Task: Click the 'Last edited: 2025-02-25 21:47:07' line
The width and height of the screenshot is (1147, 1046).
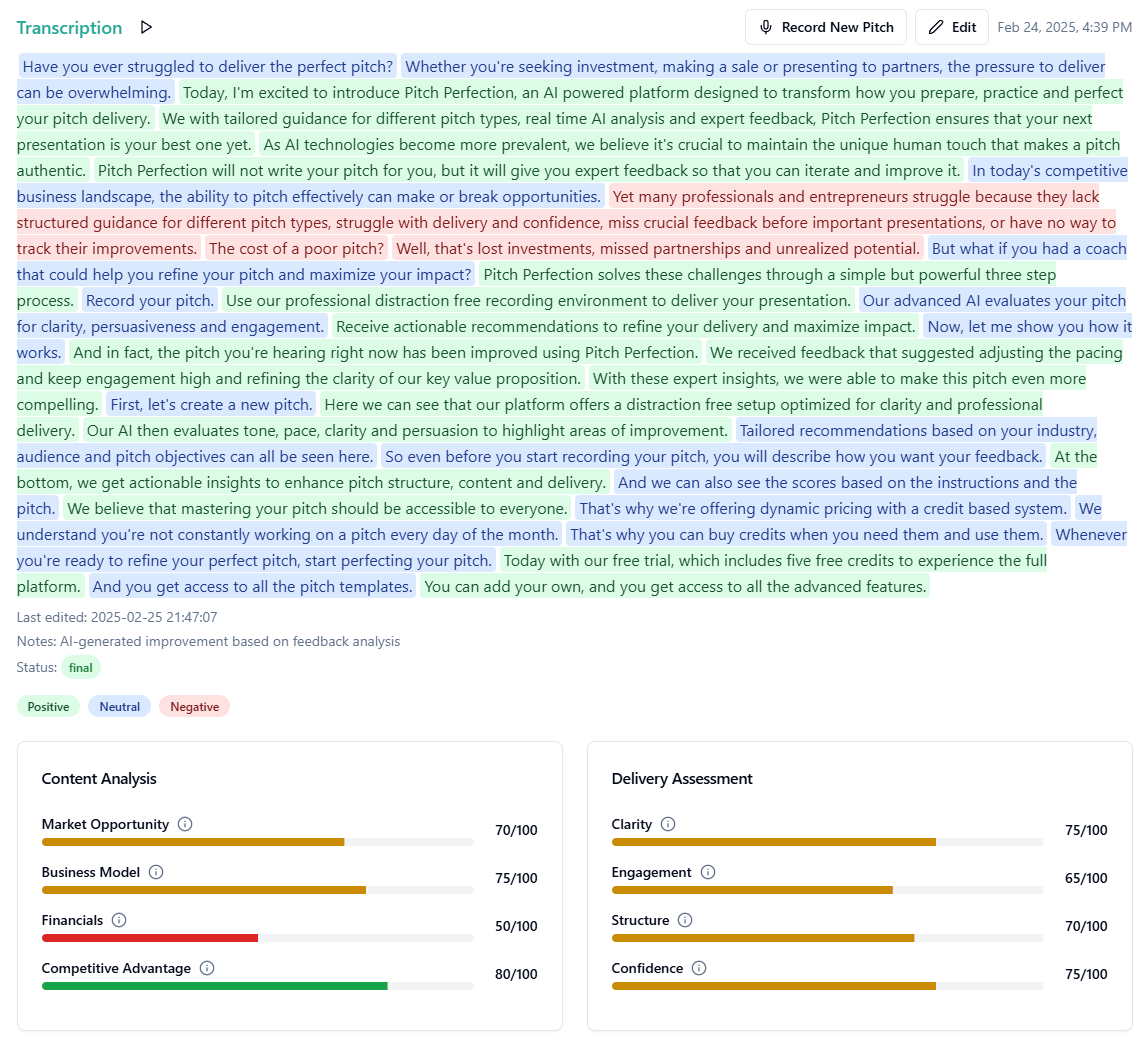Action: [117, 617]
